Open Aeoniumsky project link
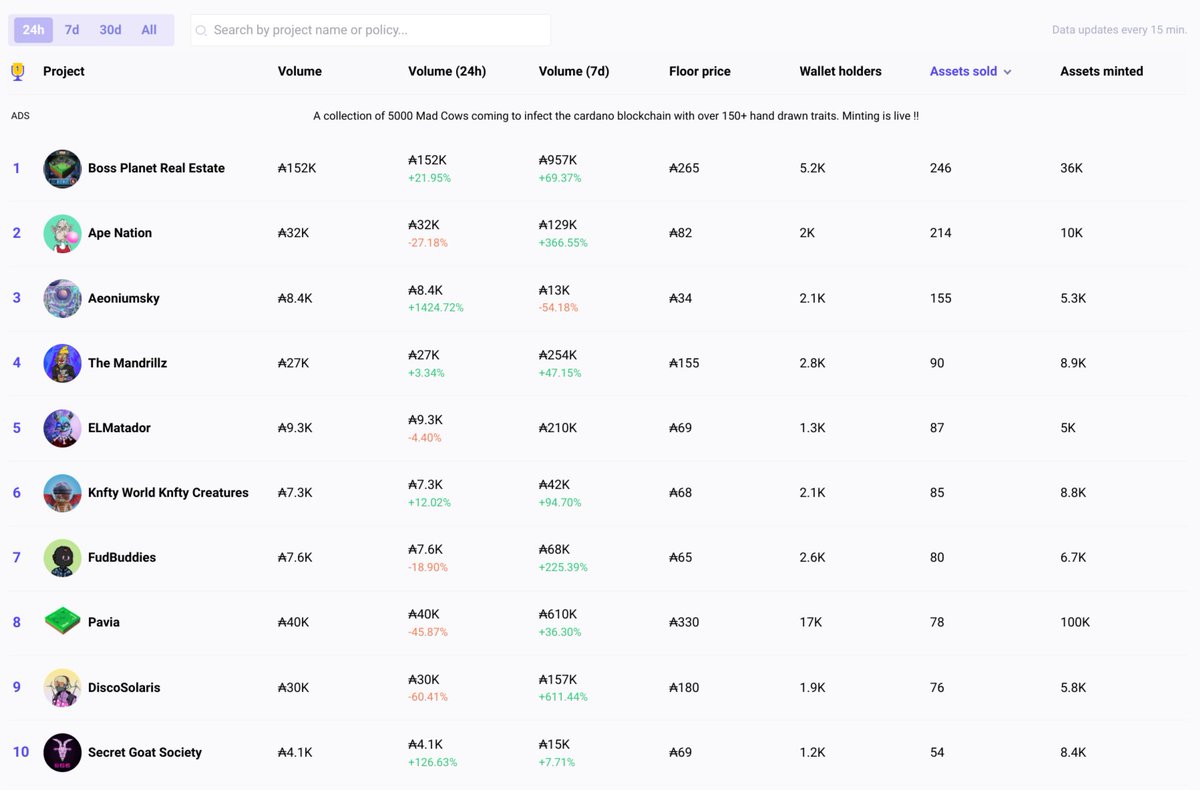The height and width of the screenshot is (790, 1200). tap(124, 298)
